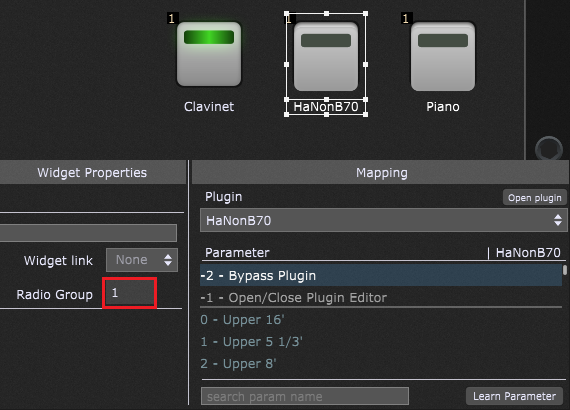The height and width of the screenshot is (410, 570).
Task: Select the Piano widget label
Action: [443, 107]
